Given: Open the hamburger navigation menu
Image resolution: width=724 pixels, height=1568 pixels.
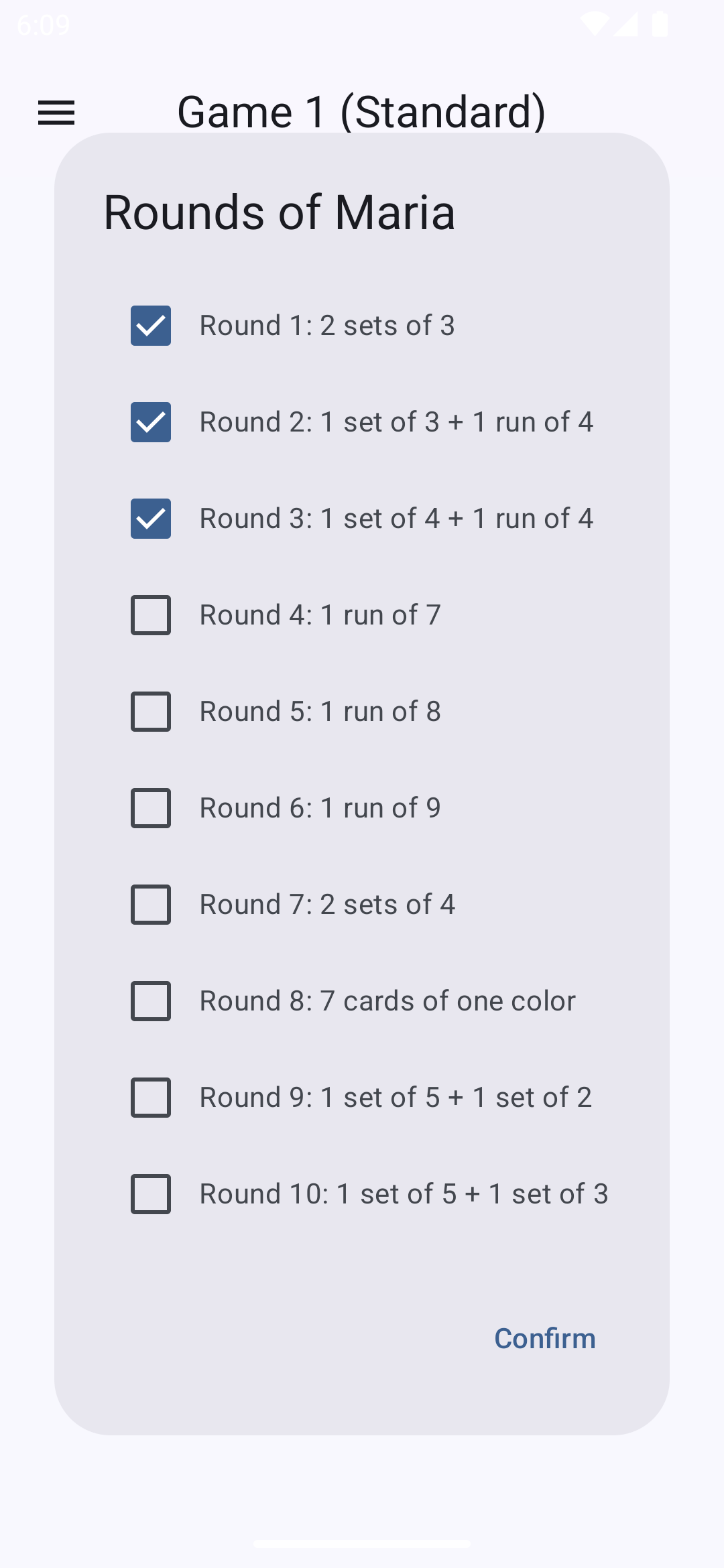Looking at the screenshot, I should tap(56, 113).
